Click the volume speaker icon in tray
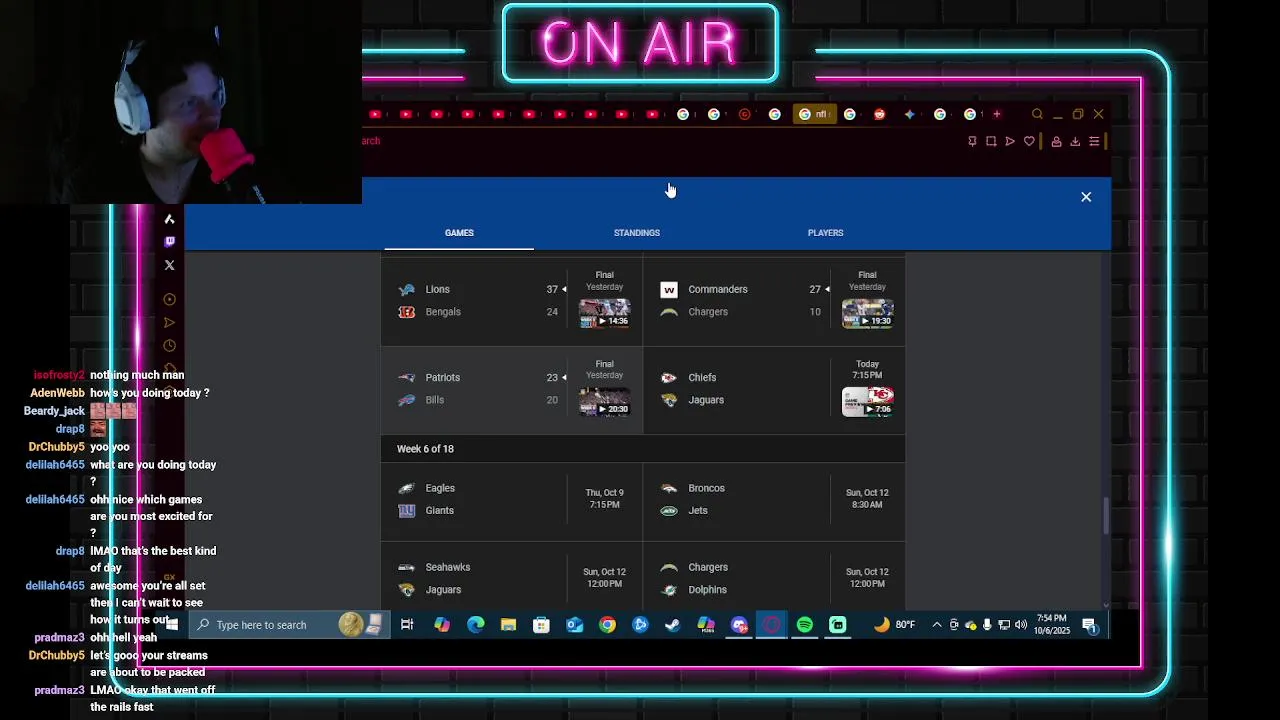1280x720 pixels. (1021, 625)
